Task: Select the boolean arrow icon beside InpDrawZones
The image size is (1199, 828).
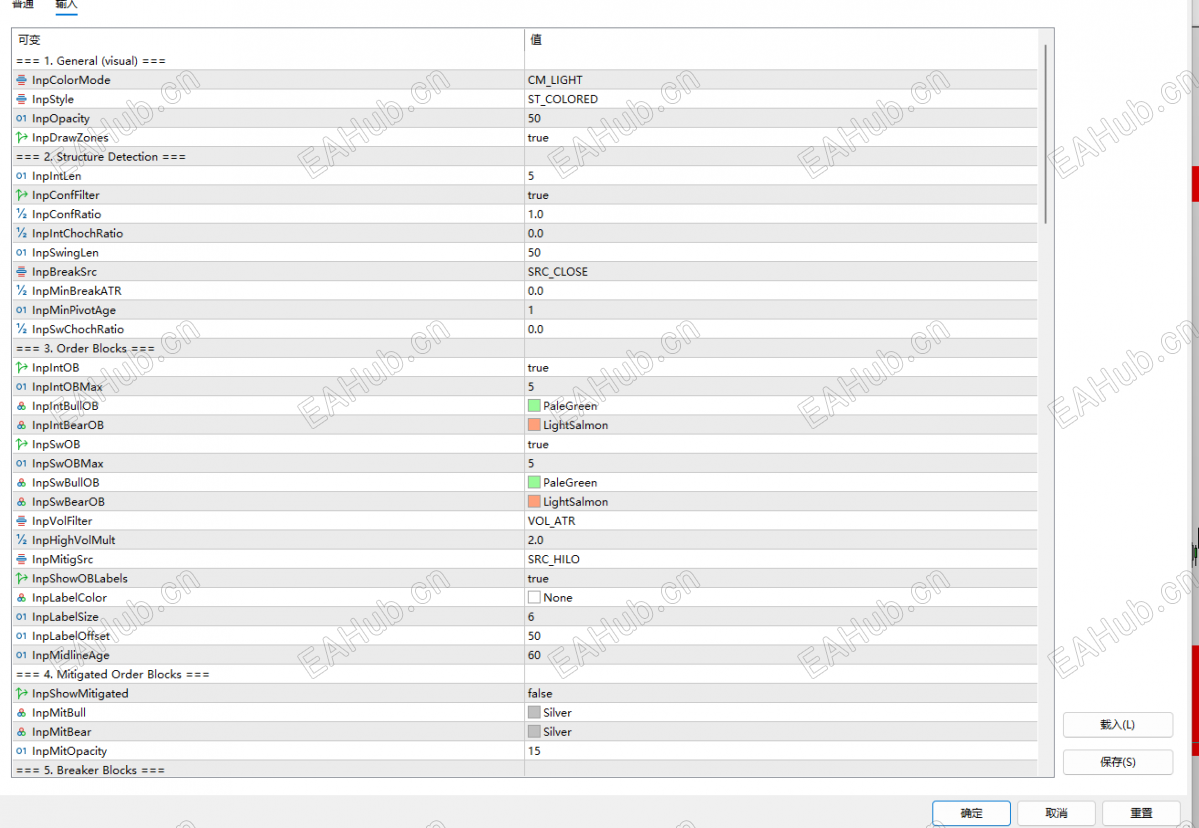Action: coord(21,138)
